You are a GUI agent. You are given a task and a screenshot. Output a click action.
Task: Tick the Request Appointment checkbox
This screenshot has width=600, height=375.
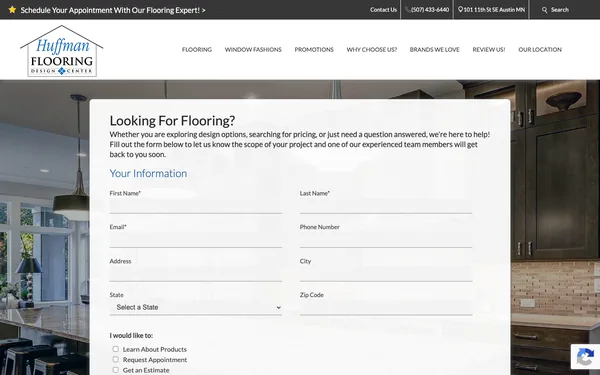click(x=116, y=359)
